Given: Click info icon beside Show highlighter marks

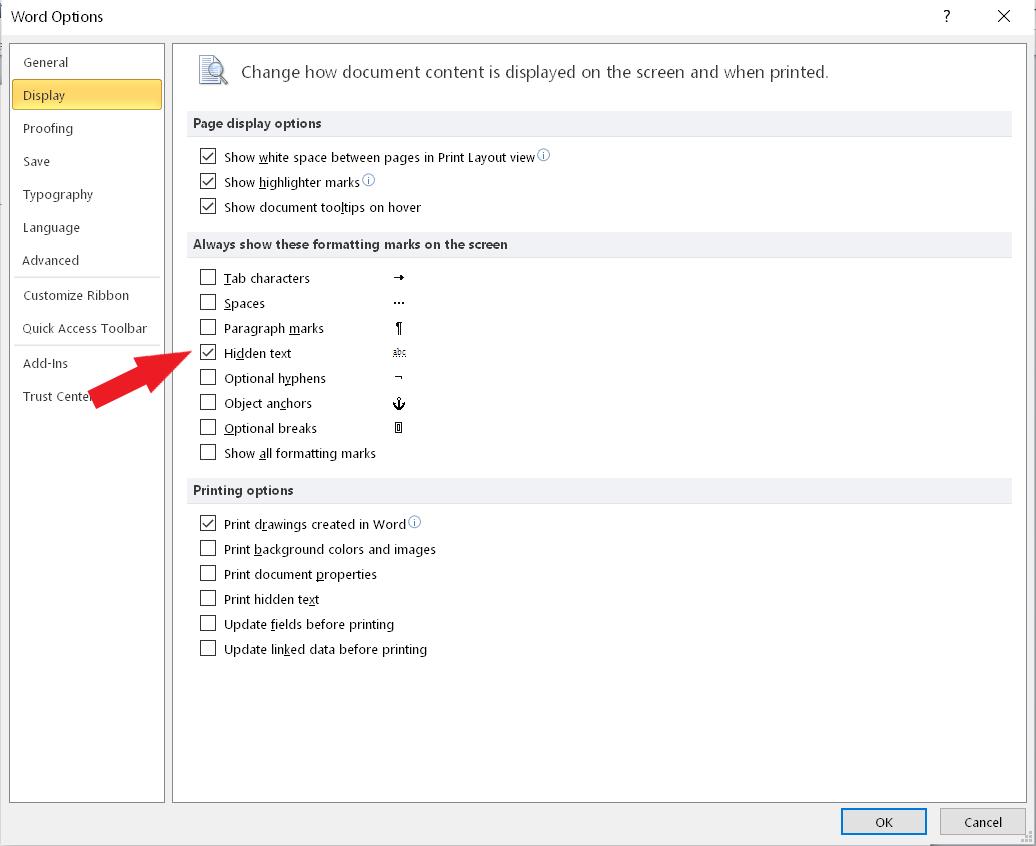Looking at the screenshot, I should click(x=369, y=180).
